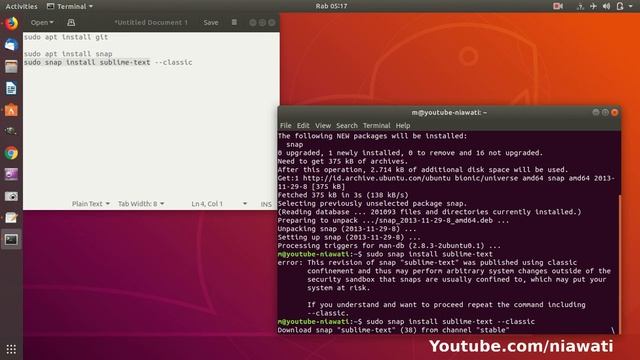This screenshot has height=360, width=640.
Task: Click the battery icon in system tray
Action: tap(620, 6)
